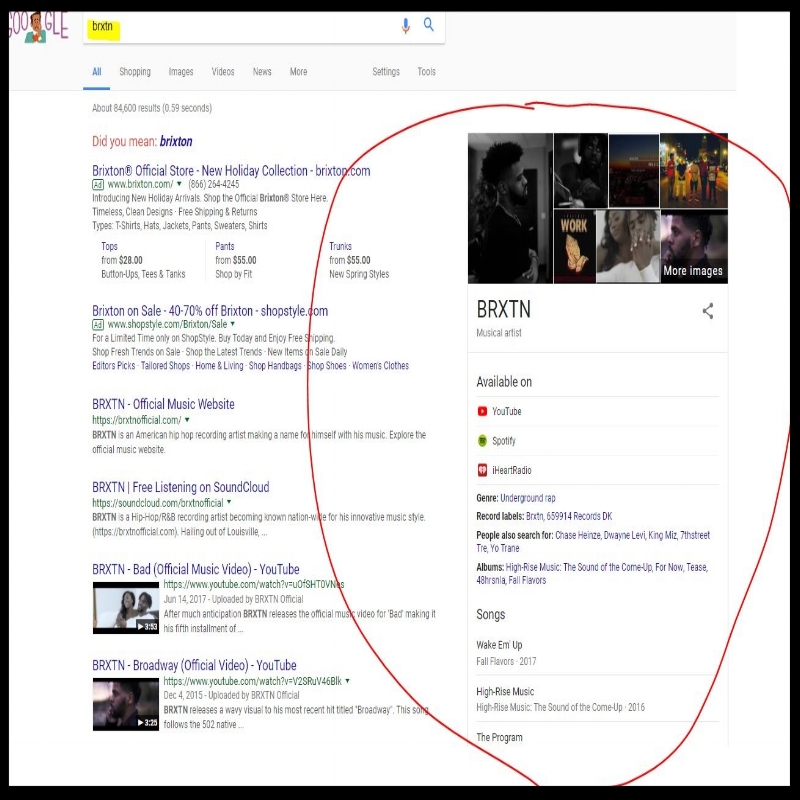Click the magnifying glass search icon
Image resolution: width=800 pixels, height=800 pixels.
point(429,24)
